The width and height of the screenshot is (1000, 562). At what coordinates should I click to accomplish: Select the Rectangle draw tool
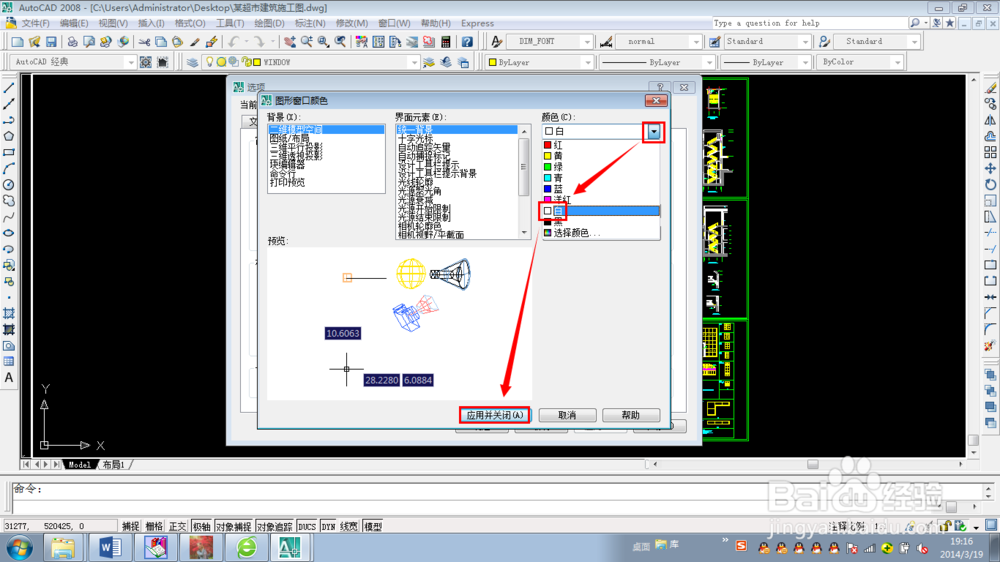pos(9,152)
